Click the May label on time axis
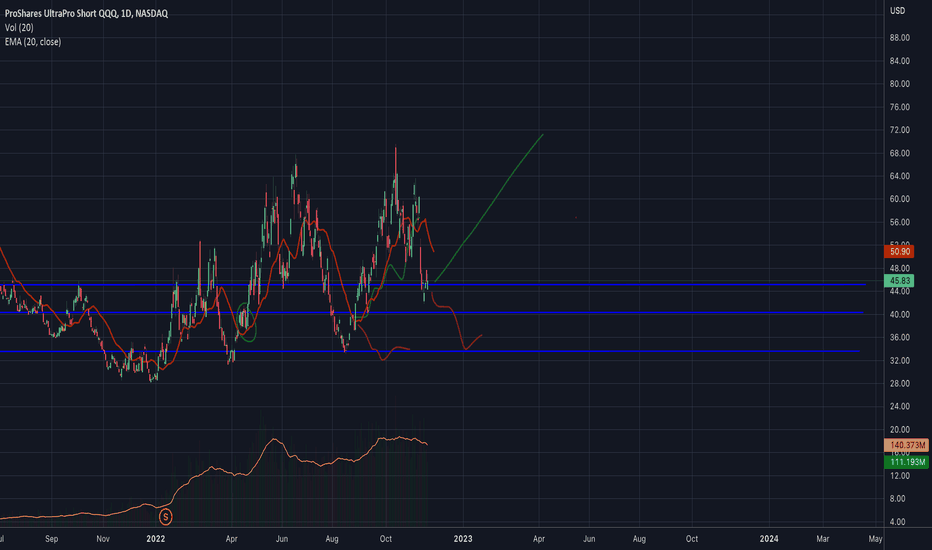The width and height of the screenshot is (932, 550). (x=875, y=539)
